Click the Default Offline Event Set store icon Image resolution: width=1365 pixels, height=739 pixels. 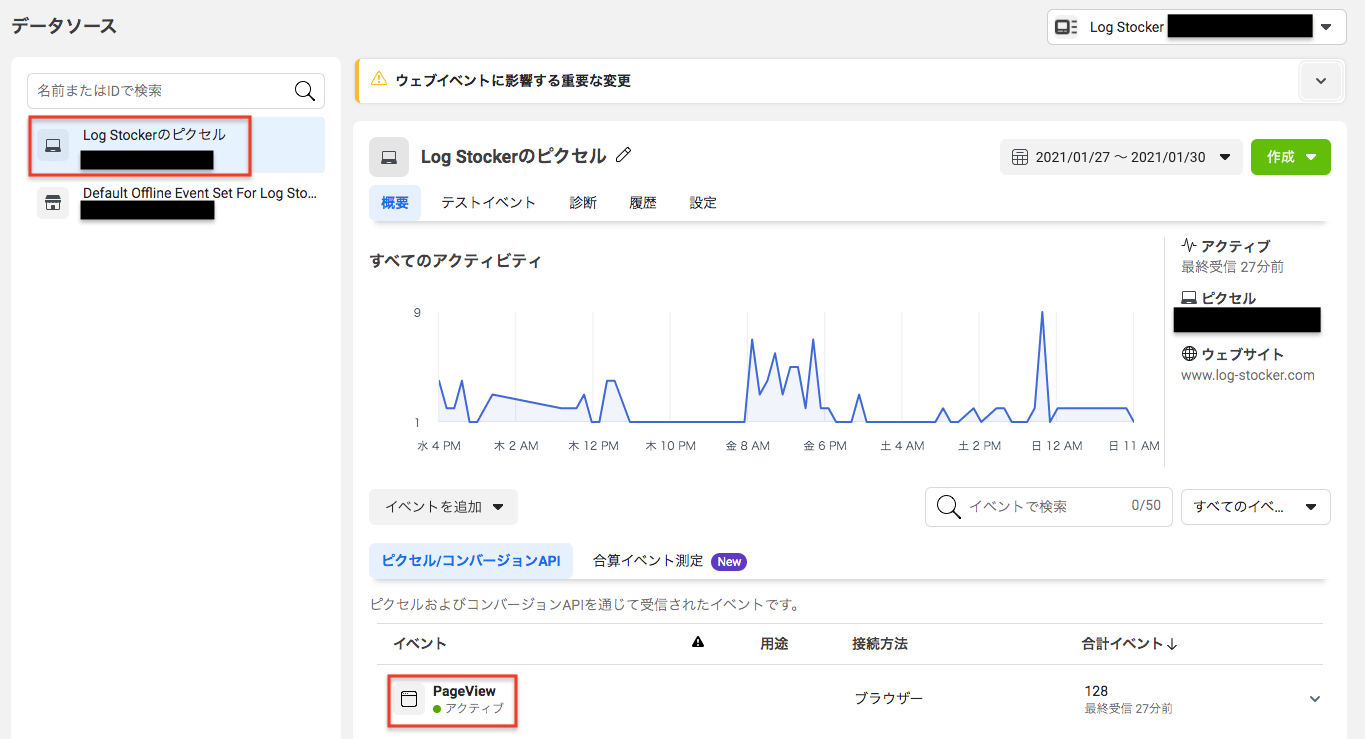[x=53, y=202]
